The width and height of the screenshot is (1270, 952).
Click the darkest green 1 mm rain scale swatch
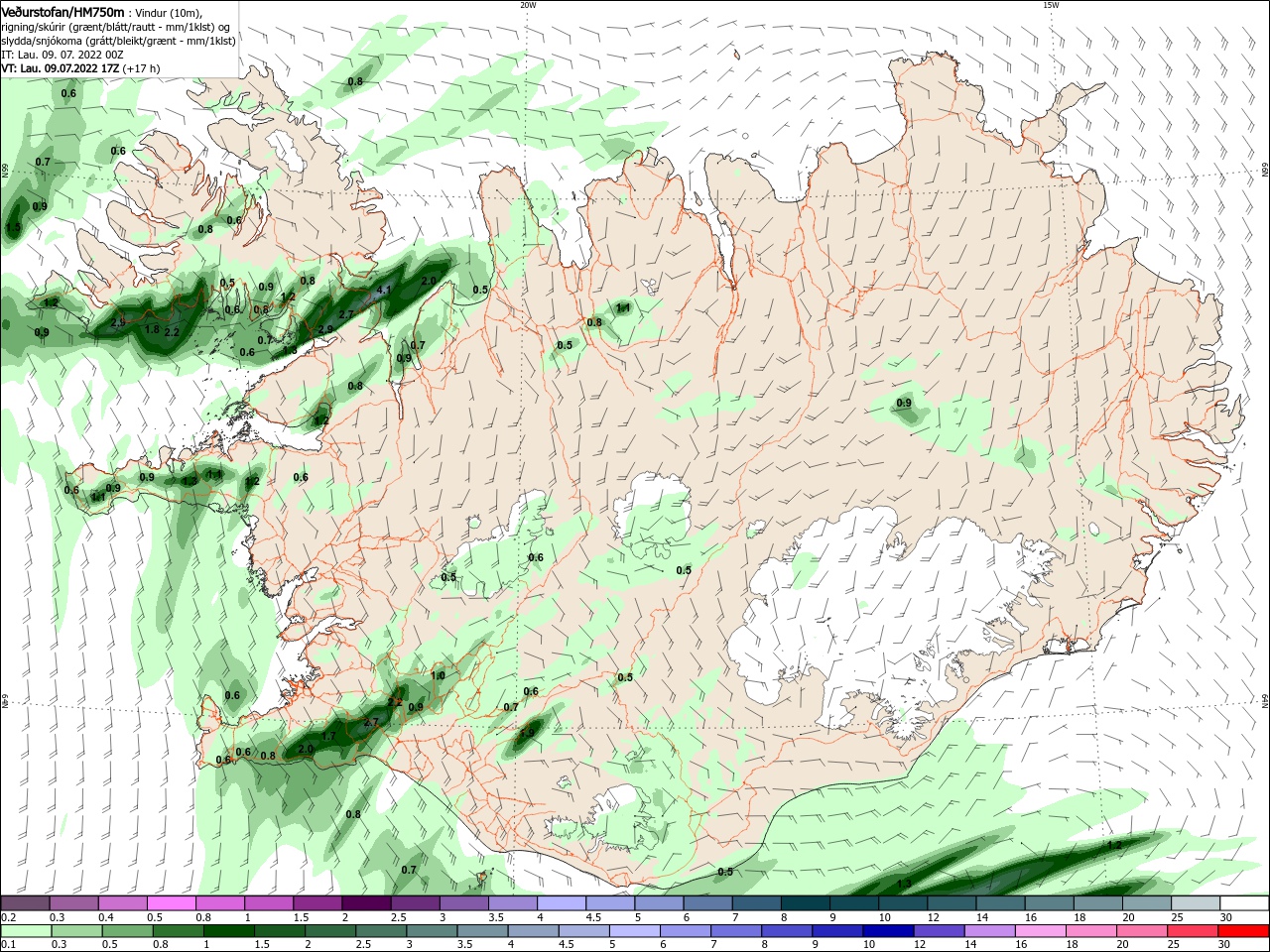click(228, 931)
